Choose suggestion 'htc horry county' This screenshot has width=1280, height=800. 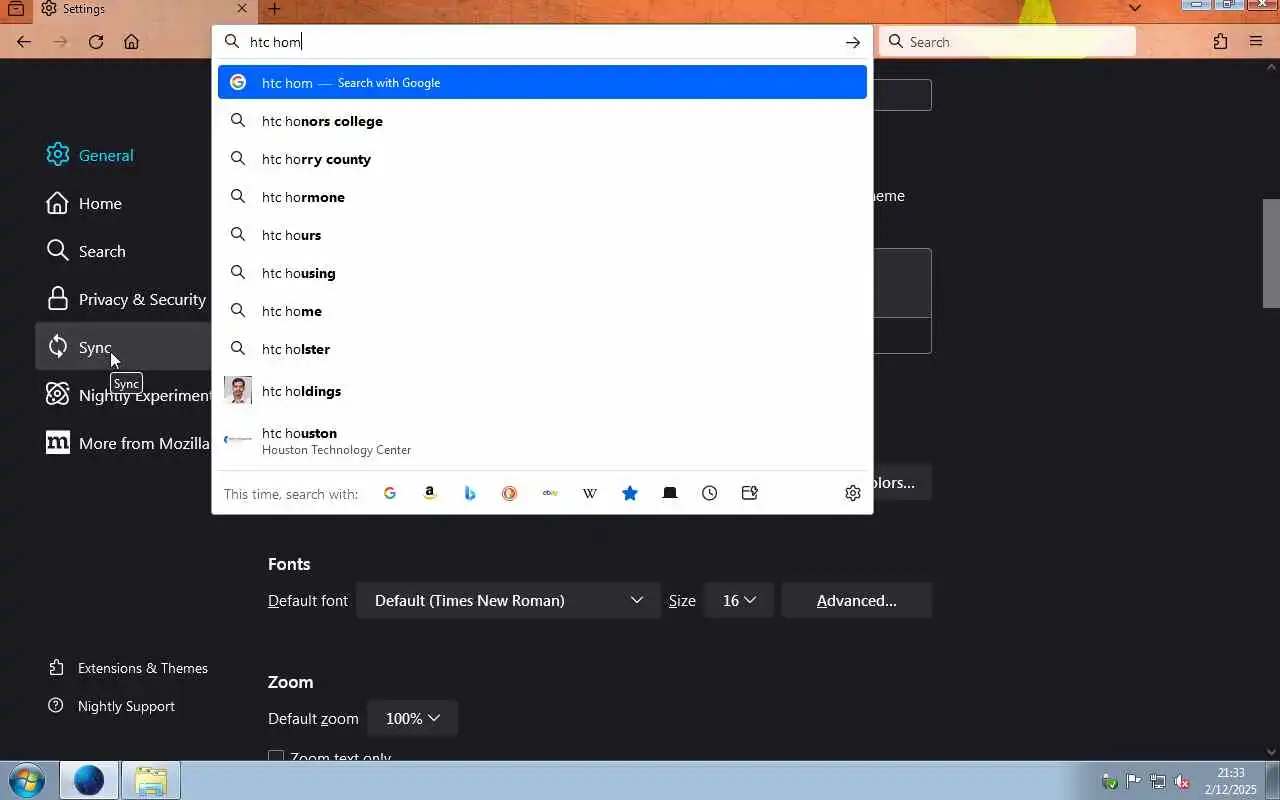(542, 159)
